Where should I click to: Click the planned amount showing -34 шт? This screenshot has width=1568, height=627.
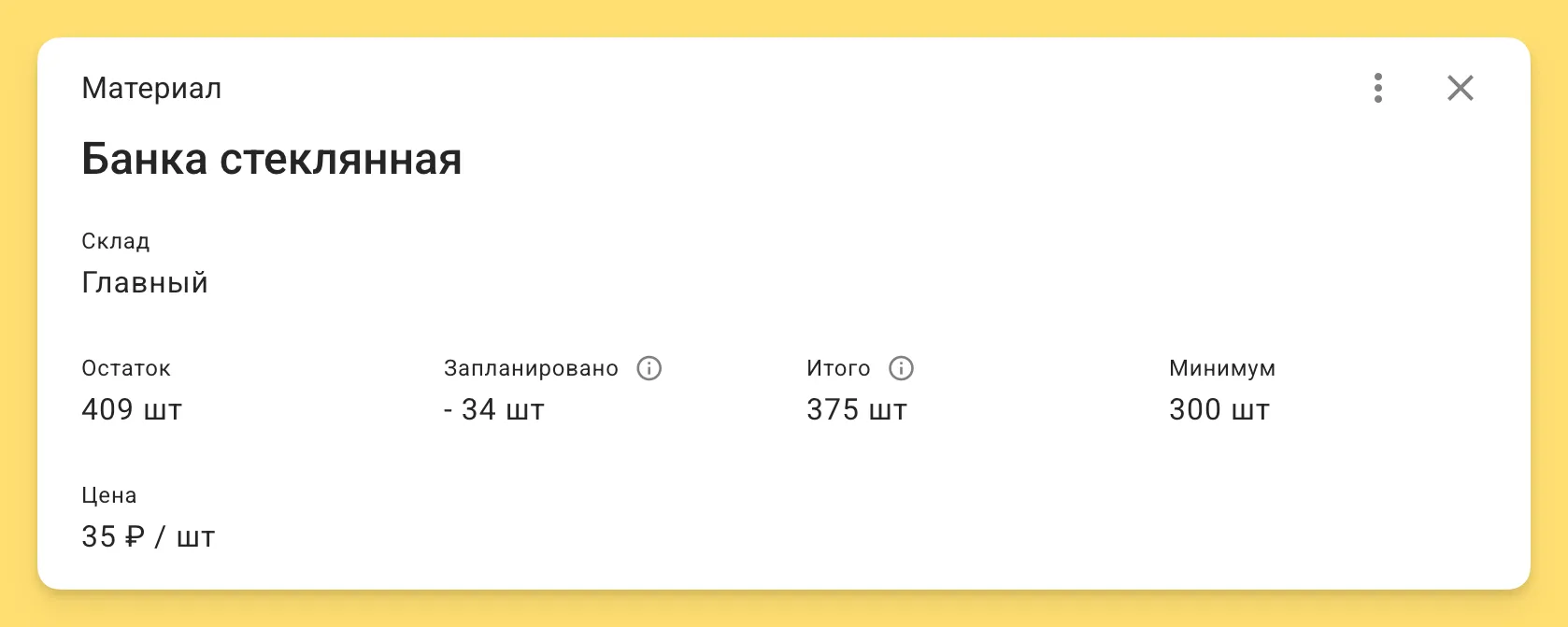[x=494, y=410]
